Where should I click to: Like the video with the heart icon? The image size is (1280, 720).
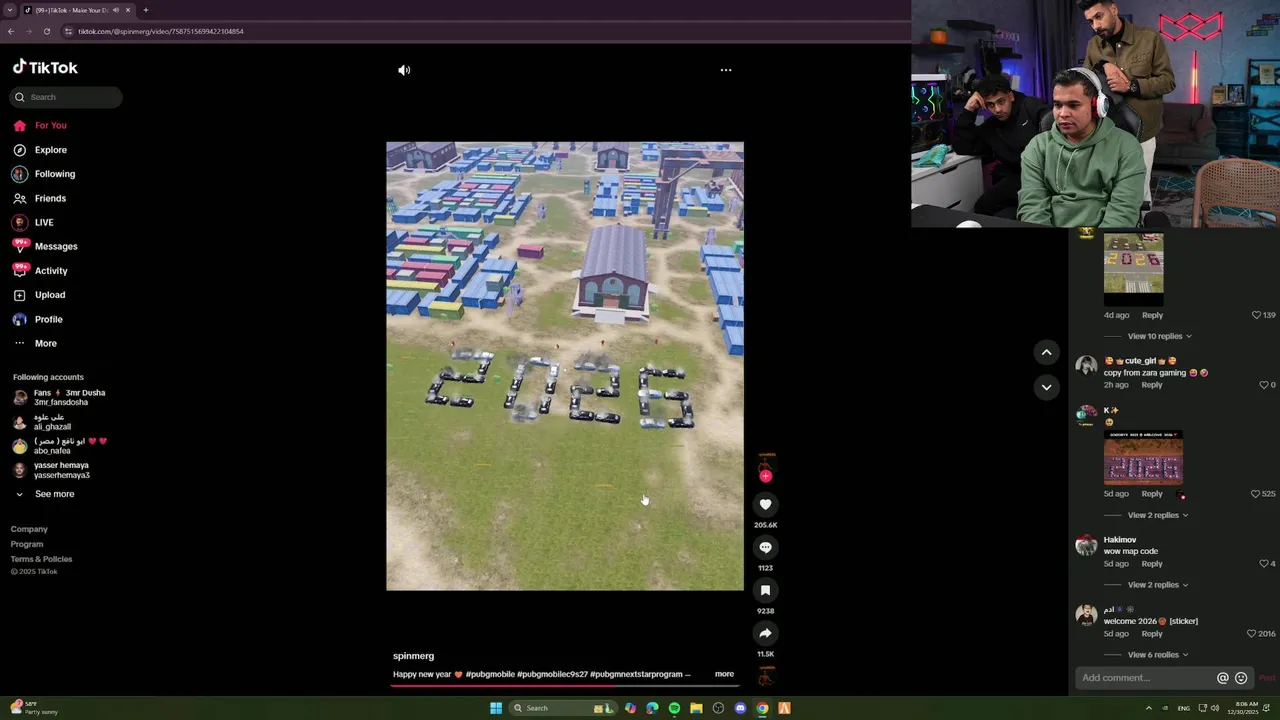coord(765,504)
